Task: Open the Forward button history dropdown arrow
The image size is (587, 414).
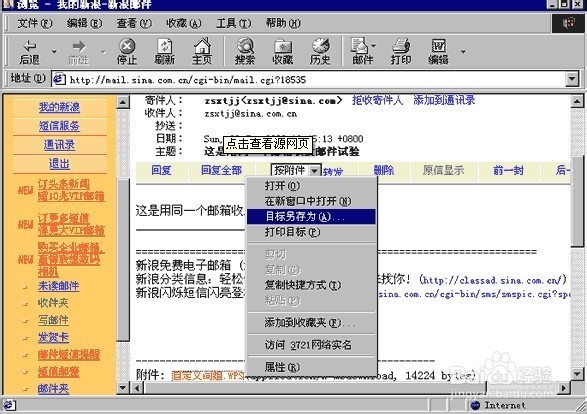Action: tap(103, 51)
